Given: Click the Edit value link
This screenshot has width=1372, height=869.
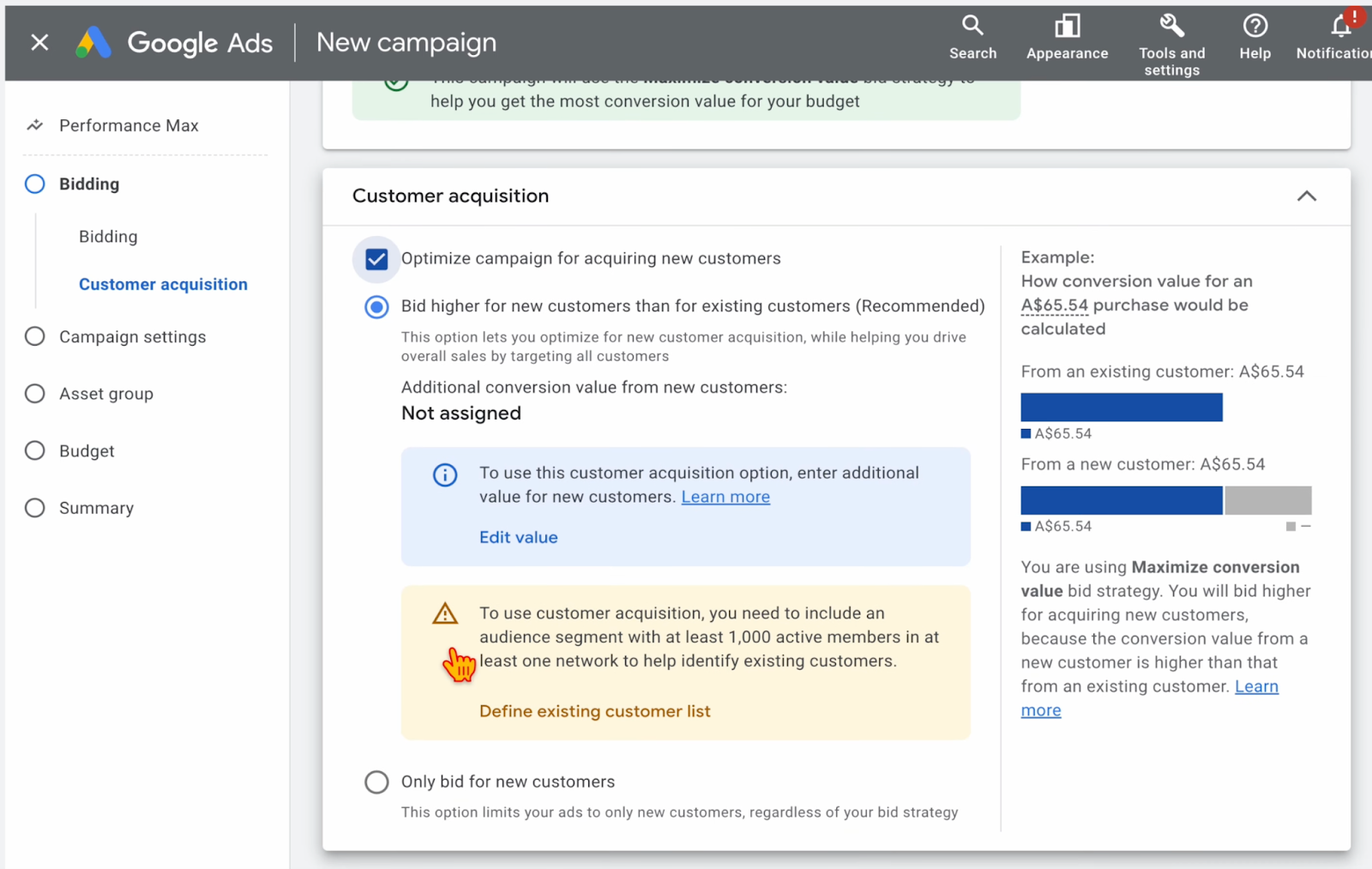Looking at the screenshot, I should [x=518, y=537].
